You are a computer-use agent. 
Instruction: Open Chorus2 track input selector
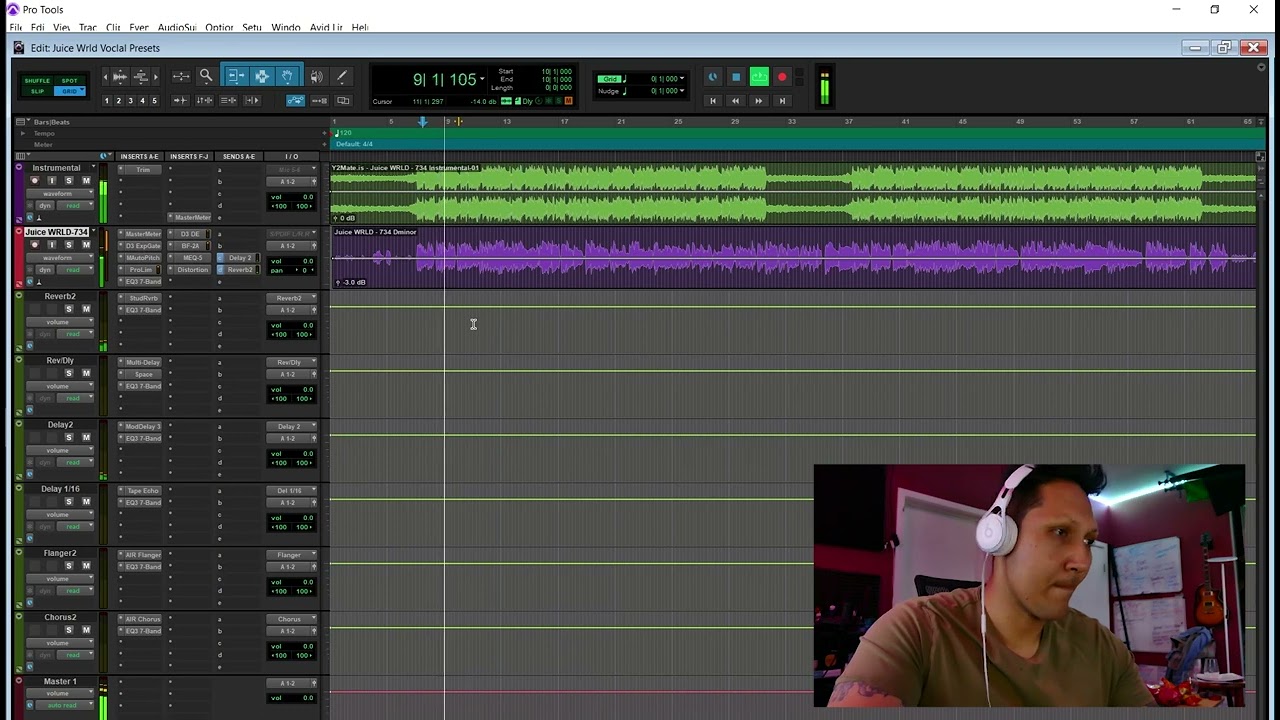(289, 619)
